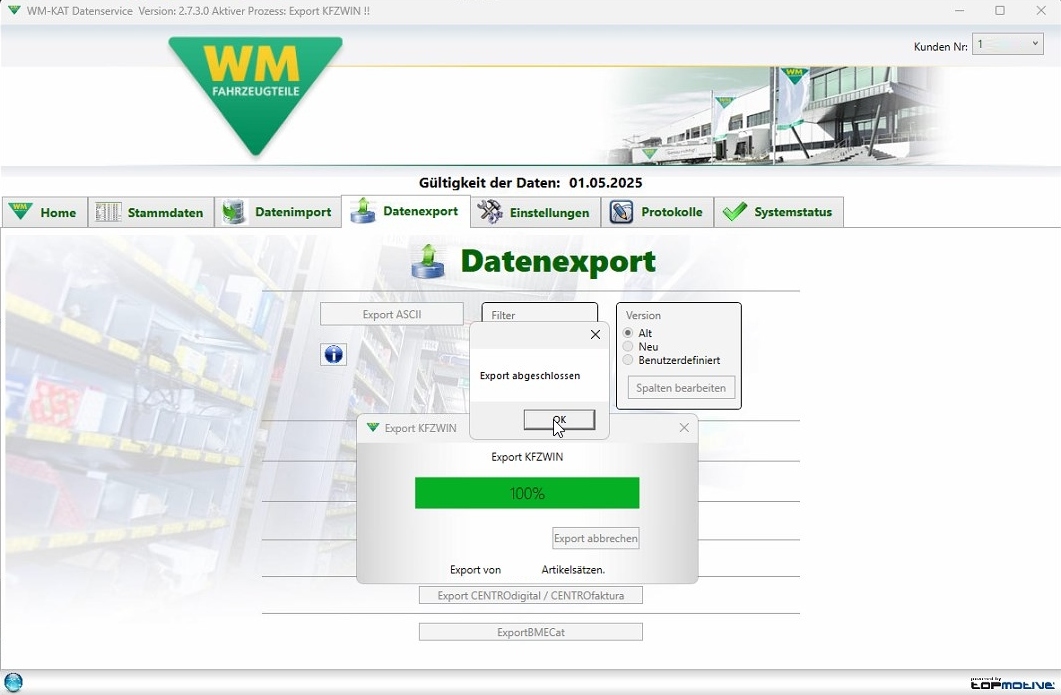Switch to the Protokolle tab
Viewport: 1061px width, 695px height.
658,212
